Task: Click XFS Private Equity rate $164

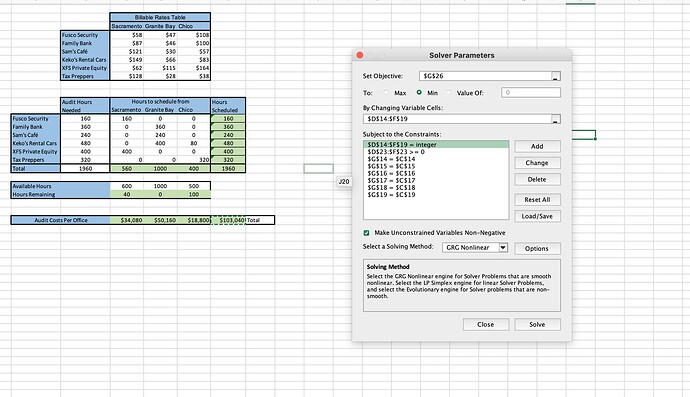Action: tap(194, 68)
